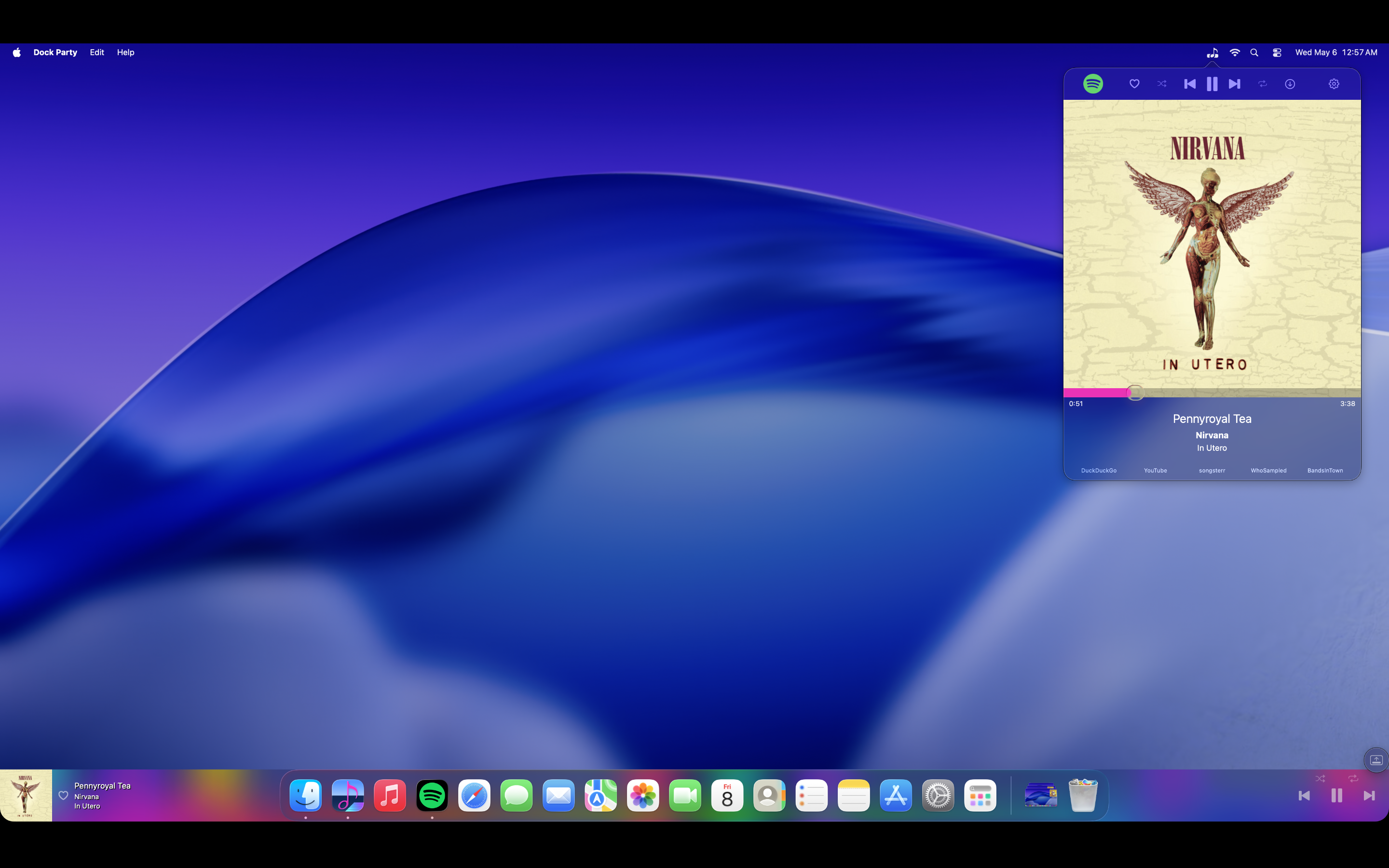Open Maps from the Dock
This screenshot has height=868, width=1389.
click(601, 796)
